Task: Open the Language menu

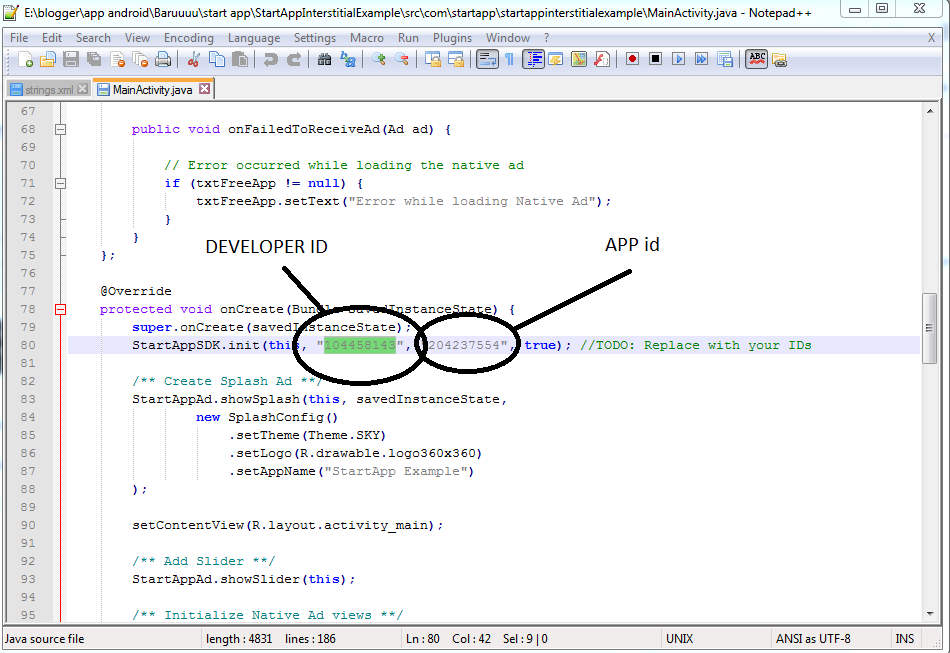Action: click(x=254, y=38)
